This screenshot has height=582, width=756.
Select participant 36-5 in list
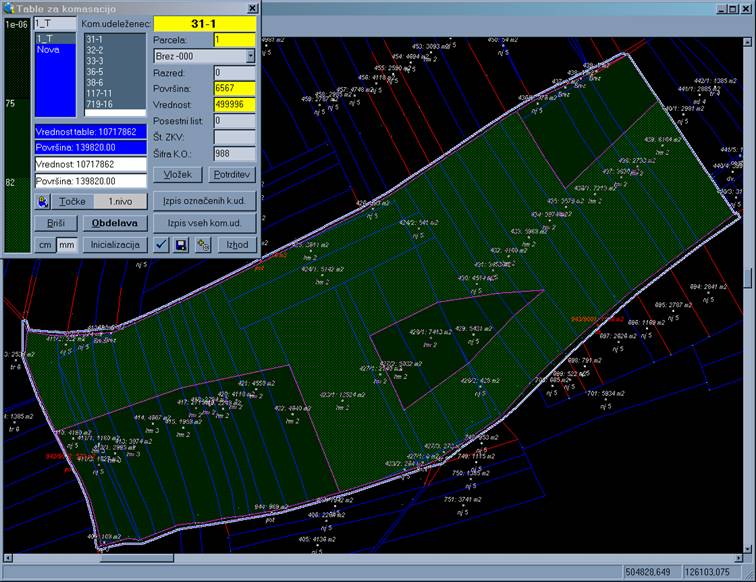pos(96,70)
